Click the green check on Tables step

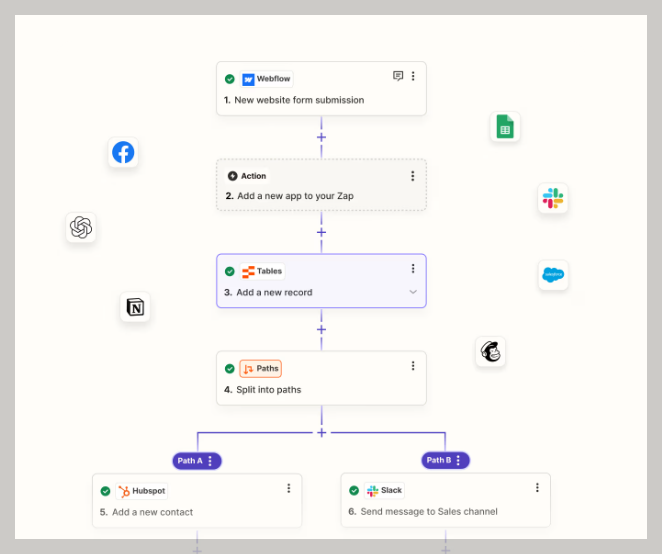pos(230,271)
